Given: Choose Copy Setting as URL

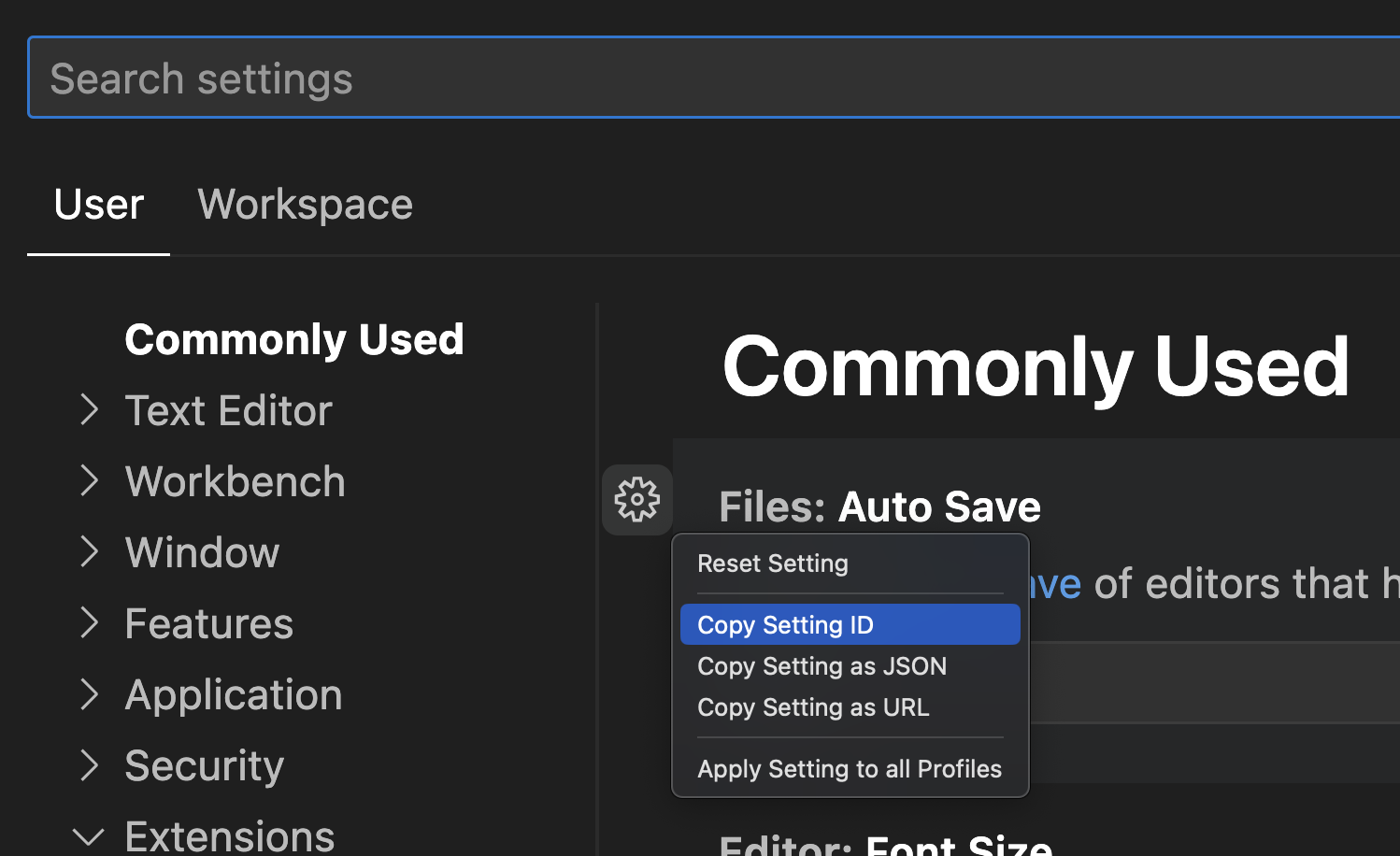Looking at the screenshot, I should [x=812, y=707].
